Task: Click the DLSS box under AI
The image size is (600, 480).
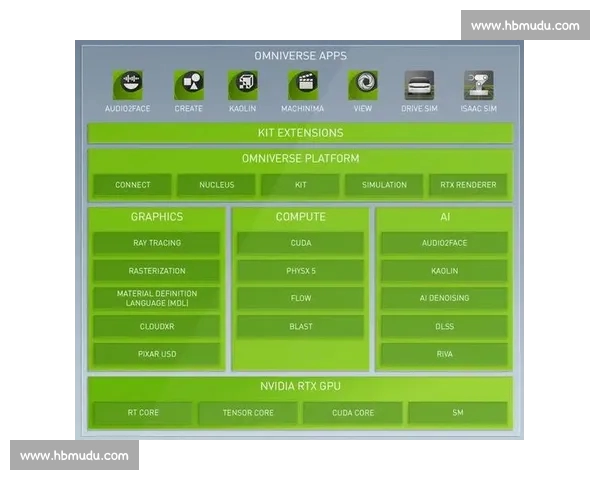Action: coord(444,326)
